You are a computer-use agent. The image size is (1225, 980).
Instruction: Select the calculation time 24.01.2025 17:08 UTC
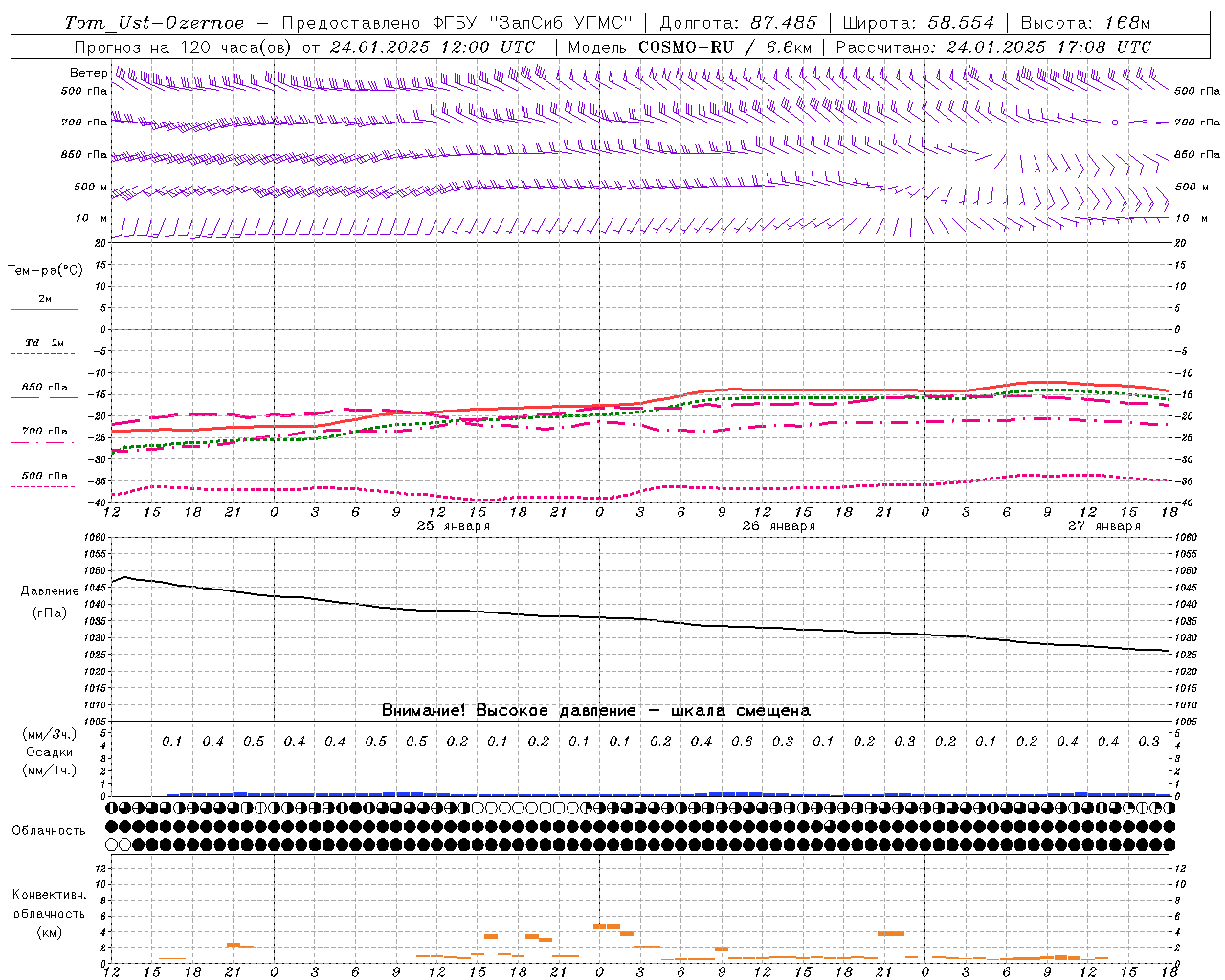(x=1049, y=47)
